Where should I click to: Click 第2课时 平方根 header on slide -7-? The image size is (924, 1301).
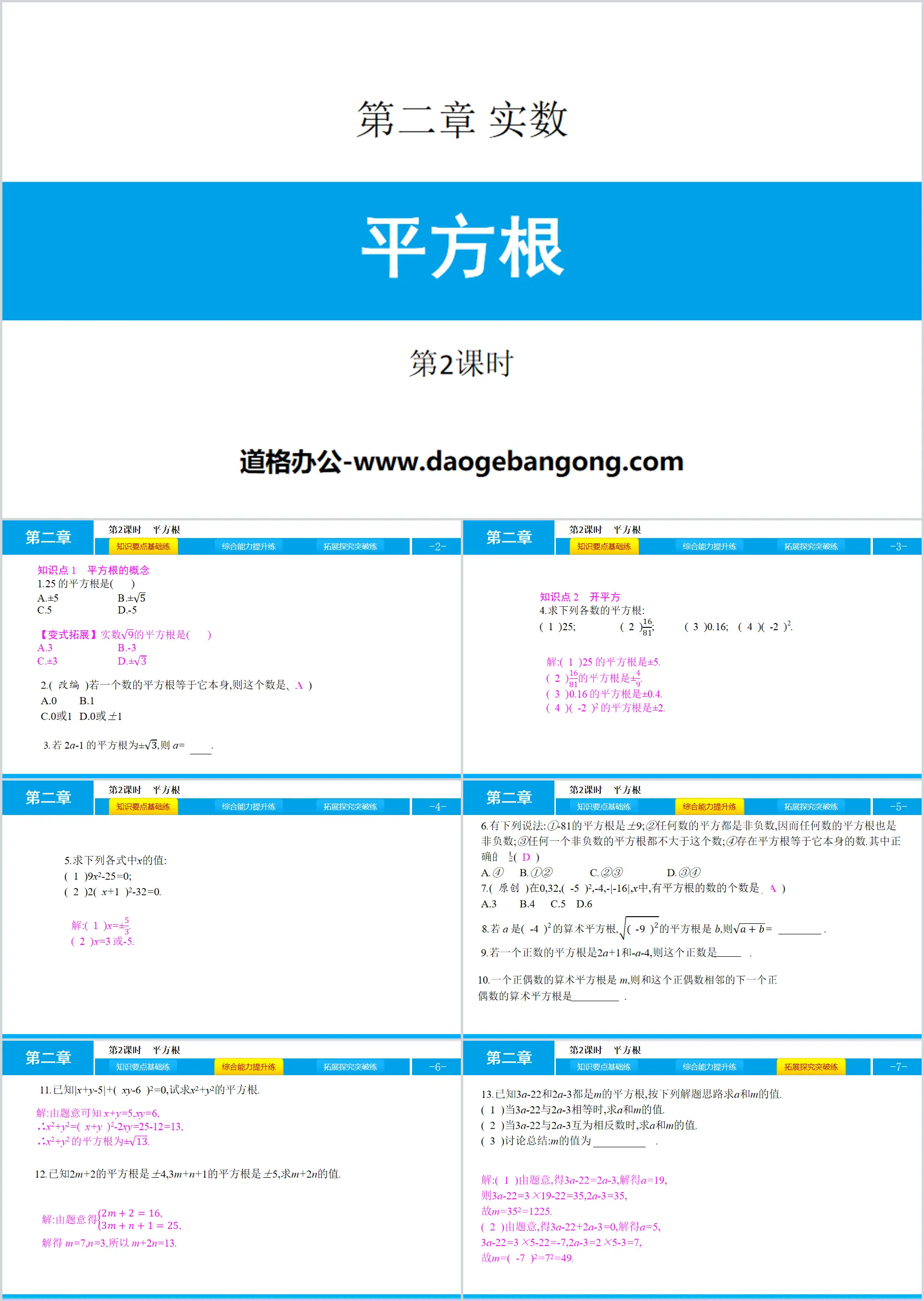point(605,1050)
